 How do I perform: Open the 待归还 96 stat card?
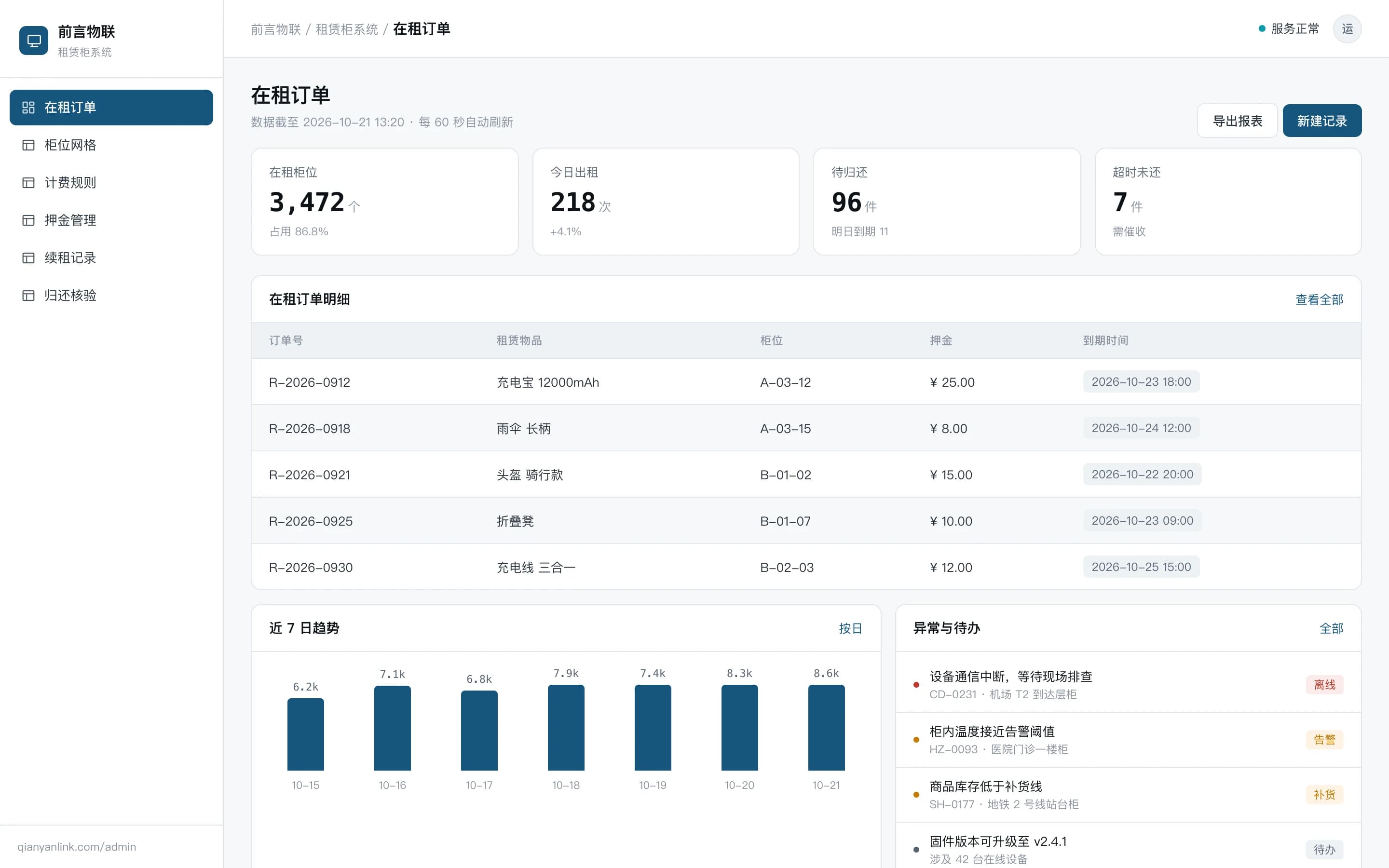(x=947, y=202)
